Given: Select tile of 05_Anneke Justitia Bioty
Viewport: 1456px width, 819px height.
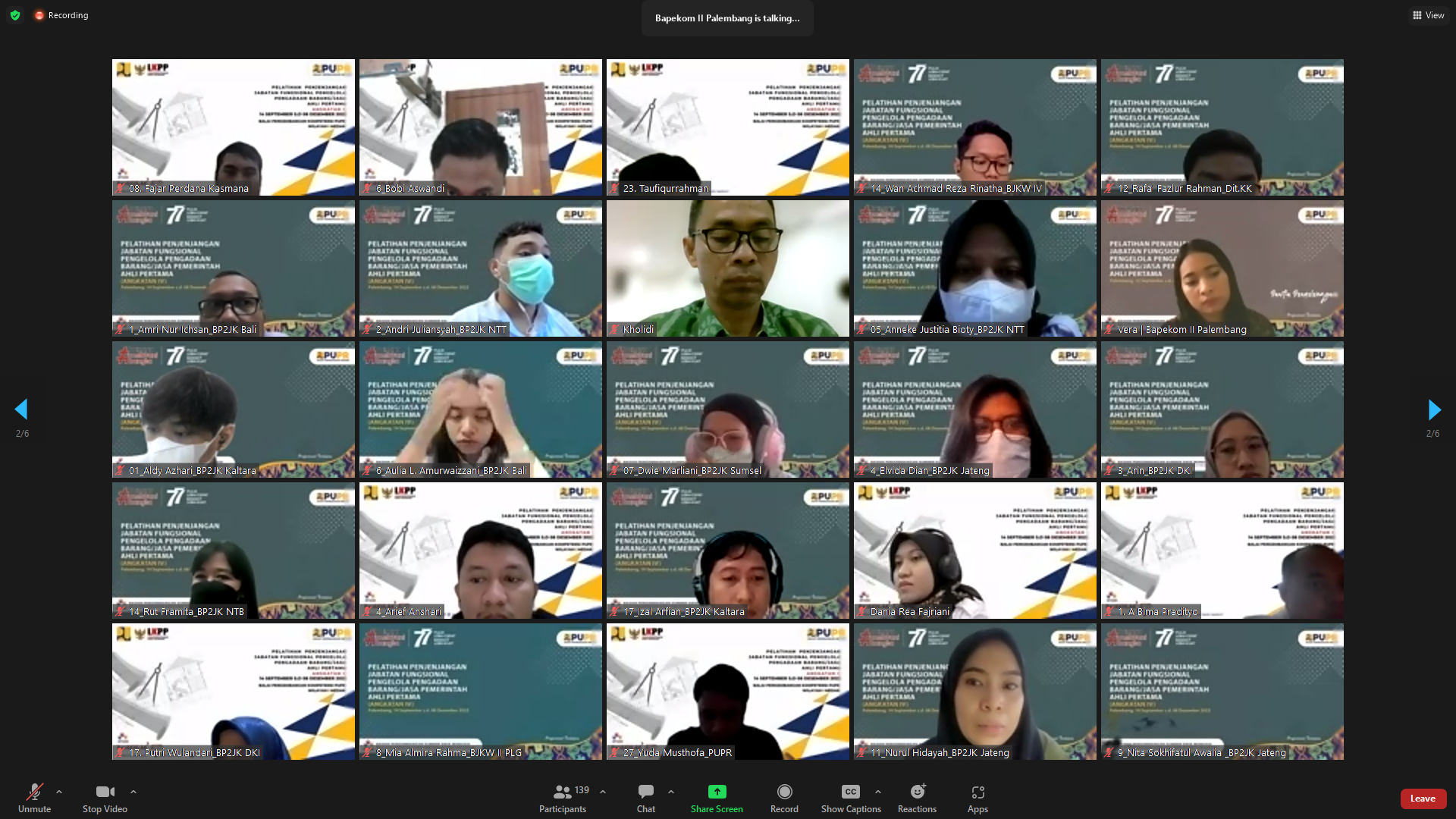Looking at the screenshot, I should (975, 268).
